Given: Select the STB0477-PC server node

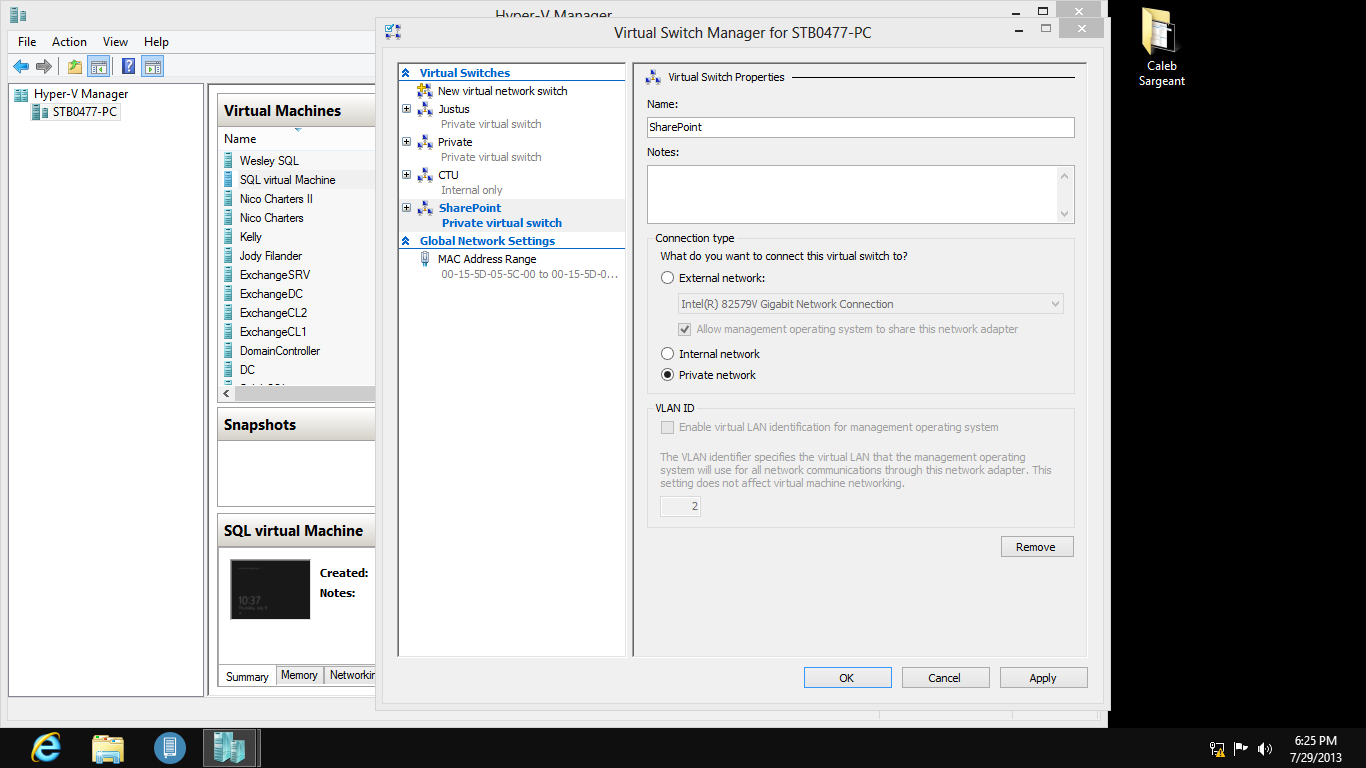Looking at the screenshot, I should [x=85, y=112].
